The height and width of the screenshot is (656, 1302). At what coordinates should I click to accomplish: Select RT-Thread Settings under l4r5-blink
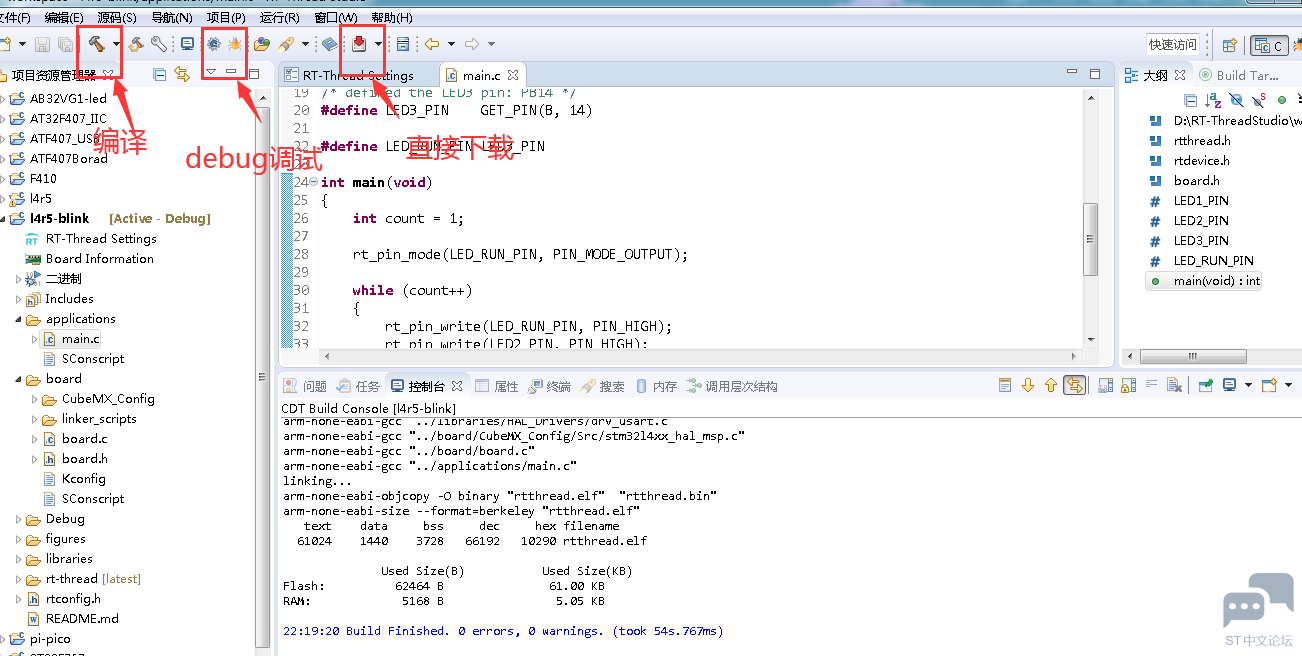101,239
